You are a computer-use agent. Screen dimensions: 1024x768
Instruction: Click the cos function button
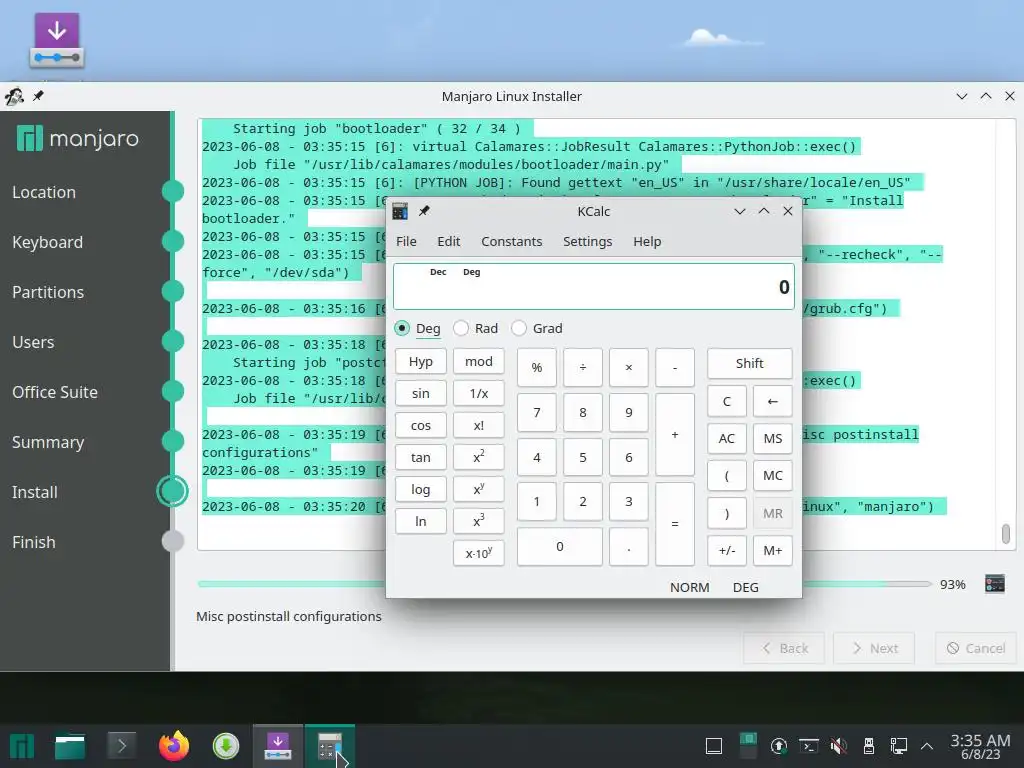coord(421,425)
